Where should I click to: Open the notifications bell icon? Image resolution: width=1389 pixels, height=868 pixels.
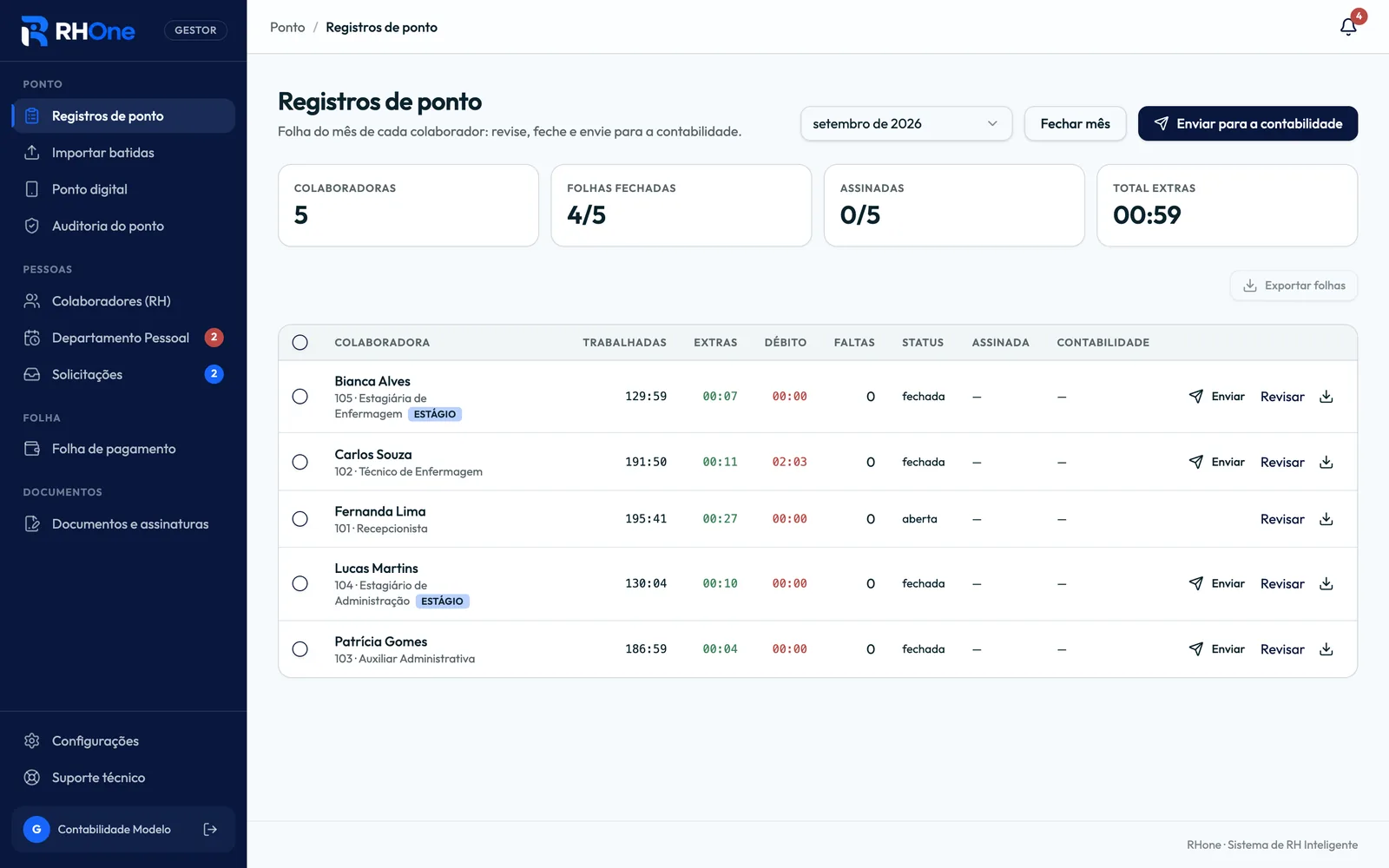[x=1348, y=27]
